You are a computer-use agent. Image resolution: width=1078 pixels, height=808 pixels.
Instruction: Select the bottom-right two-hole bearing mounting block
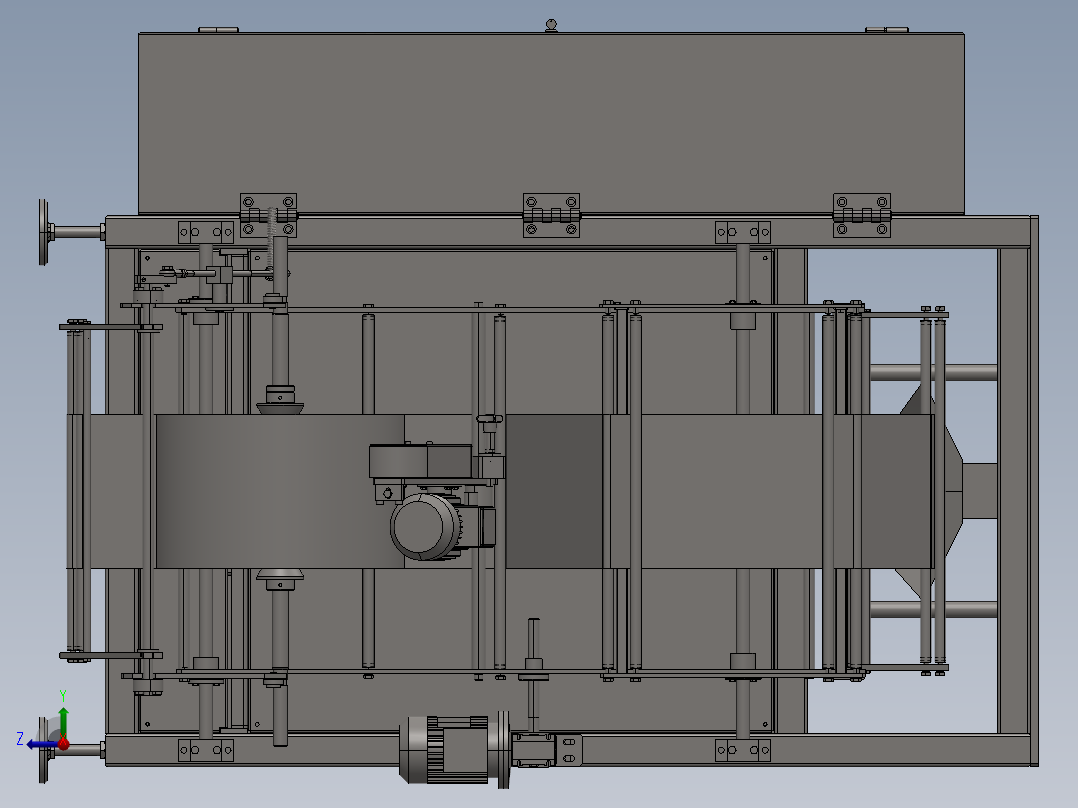point(742,750)
